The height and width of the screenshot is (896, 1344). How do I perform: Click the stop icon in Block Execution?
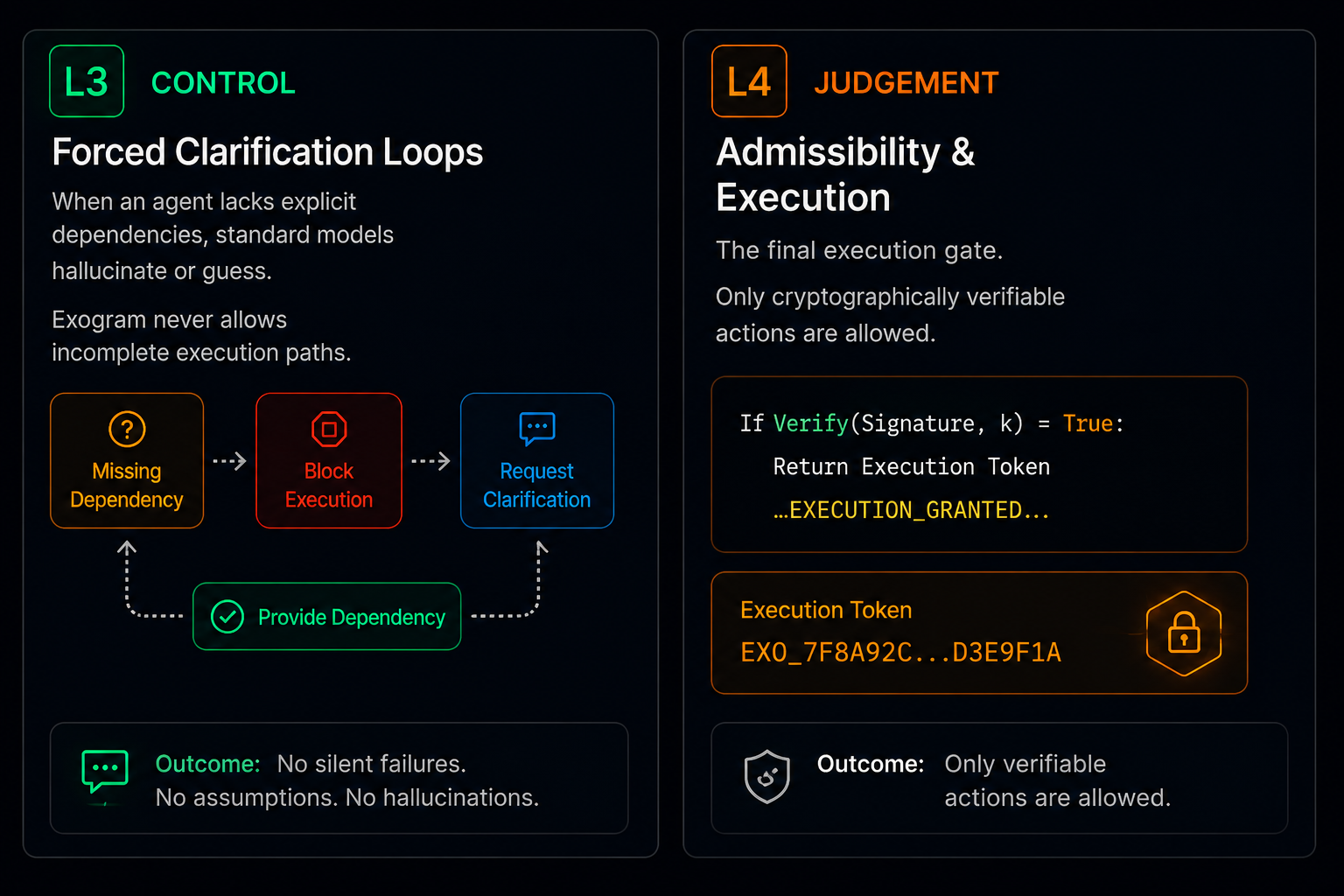pos(329,429)
